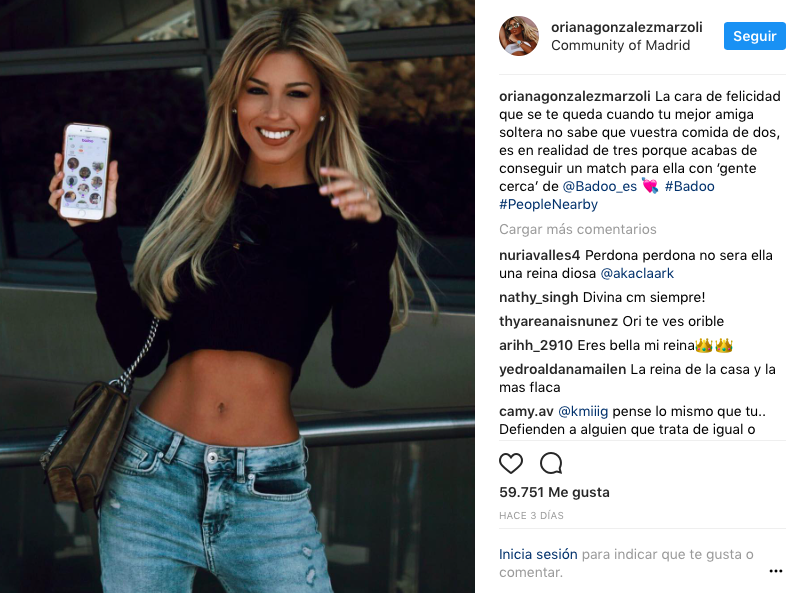Viewport: 809px width, 593px height.
Task: Open the @akaclaark mention
Action: point(637,274)
